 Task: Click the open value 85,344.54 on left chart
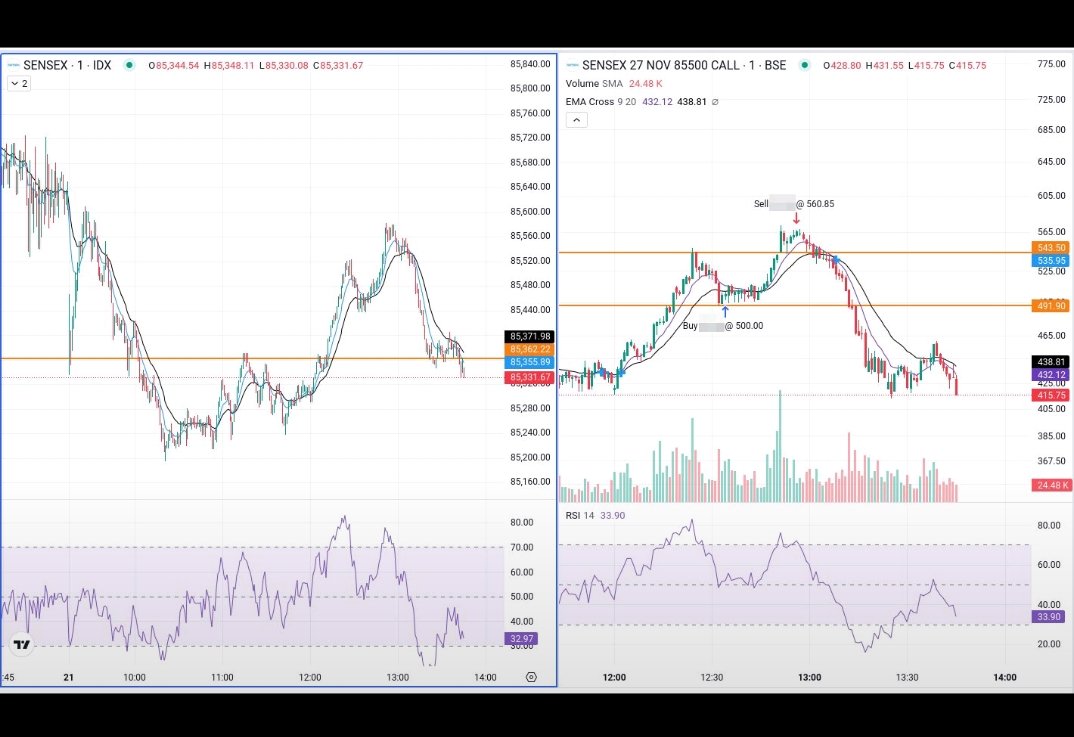pyautogui.click(x=177, y=66)
